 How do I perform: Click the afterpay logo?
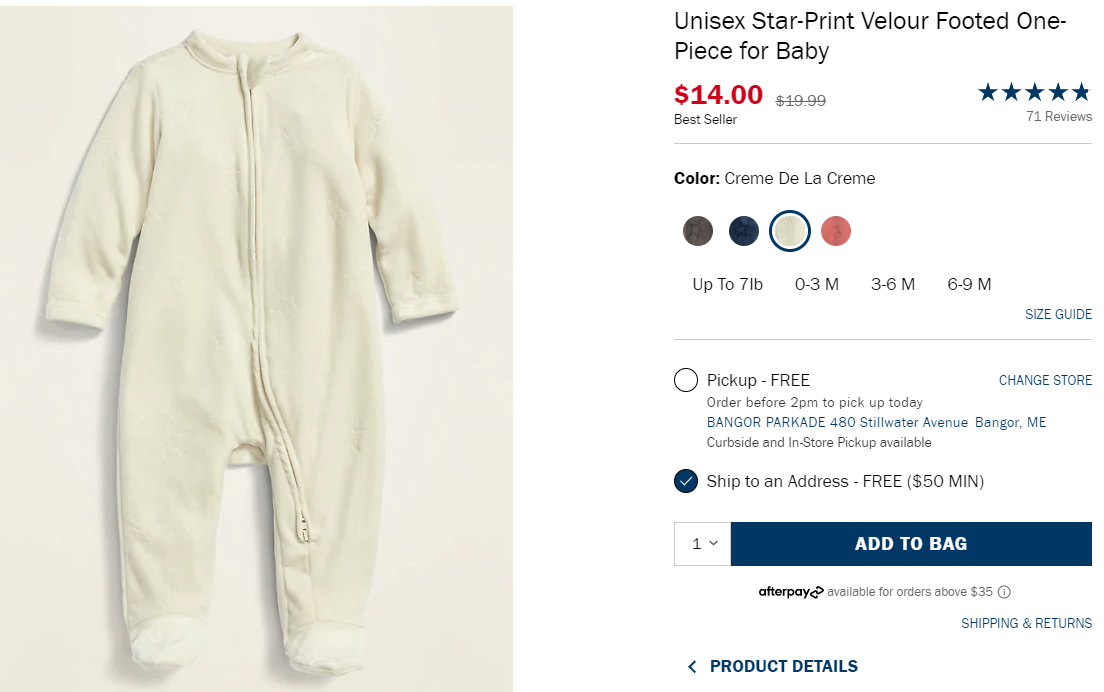[790, 592]
